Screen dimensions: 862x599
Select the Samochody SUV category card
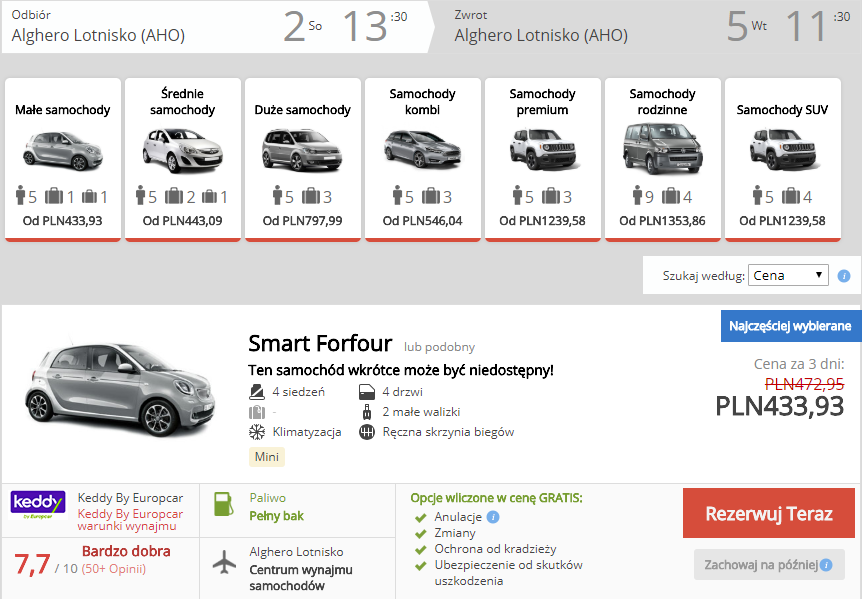pyautogui.click(x=782, y=159)
